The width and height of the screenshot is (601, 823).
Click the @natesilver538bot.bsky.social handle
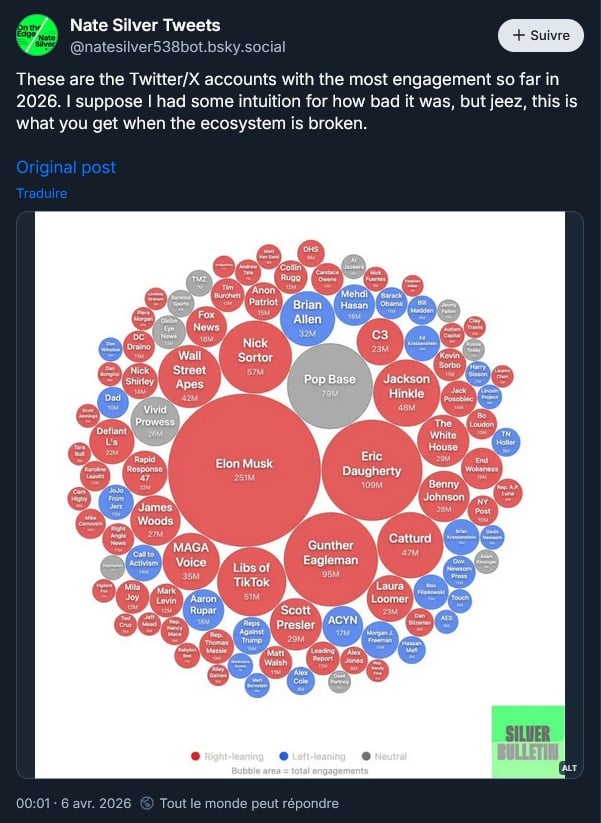pos(177,46)
